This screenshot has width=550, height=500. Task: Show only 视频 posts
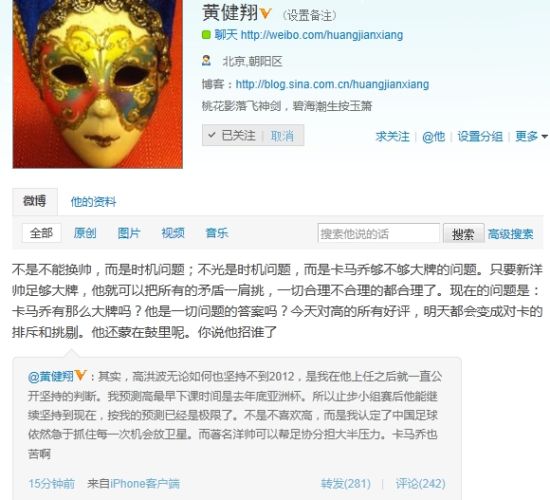point(173,233)
